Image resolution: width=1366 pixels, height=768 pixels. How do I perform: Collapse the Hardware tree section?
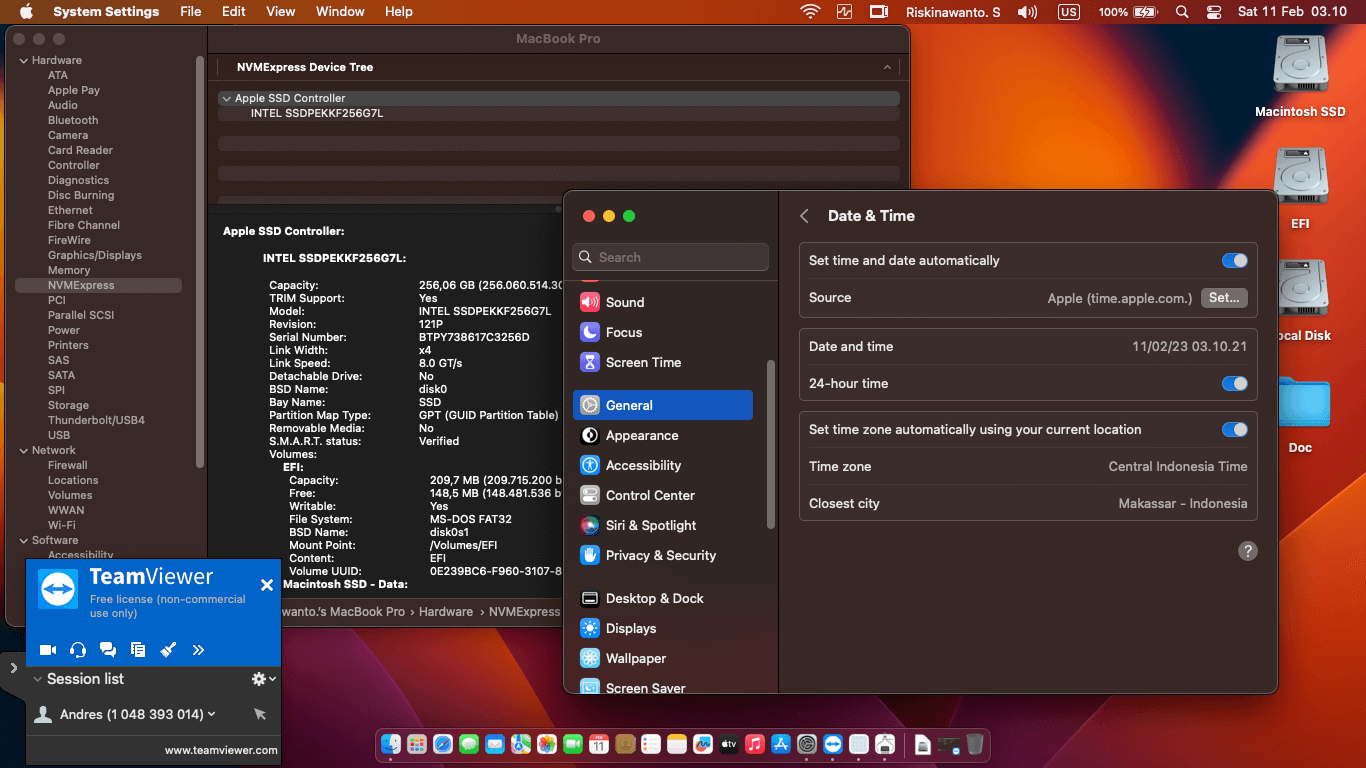click(x=23, y=60)
